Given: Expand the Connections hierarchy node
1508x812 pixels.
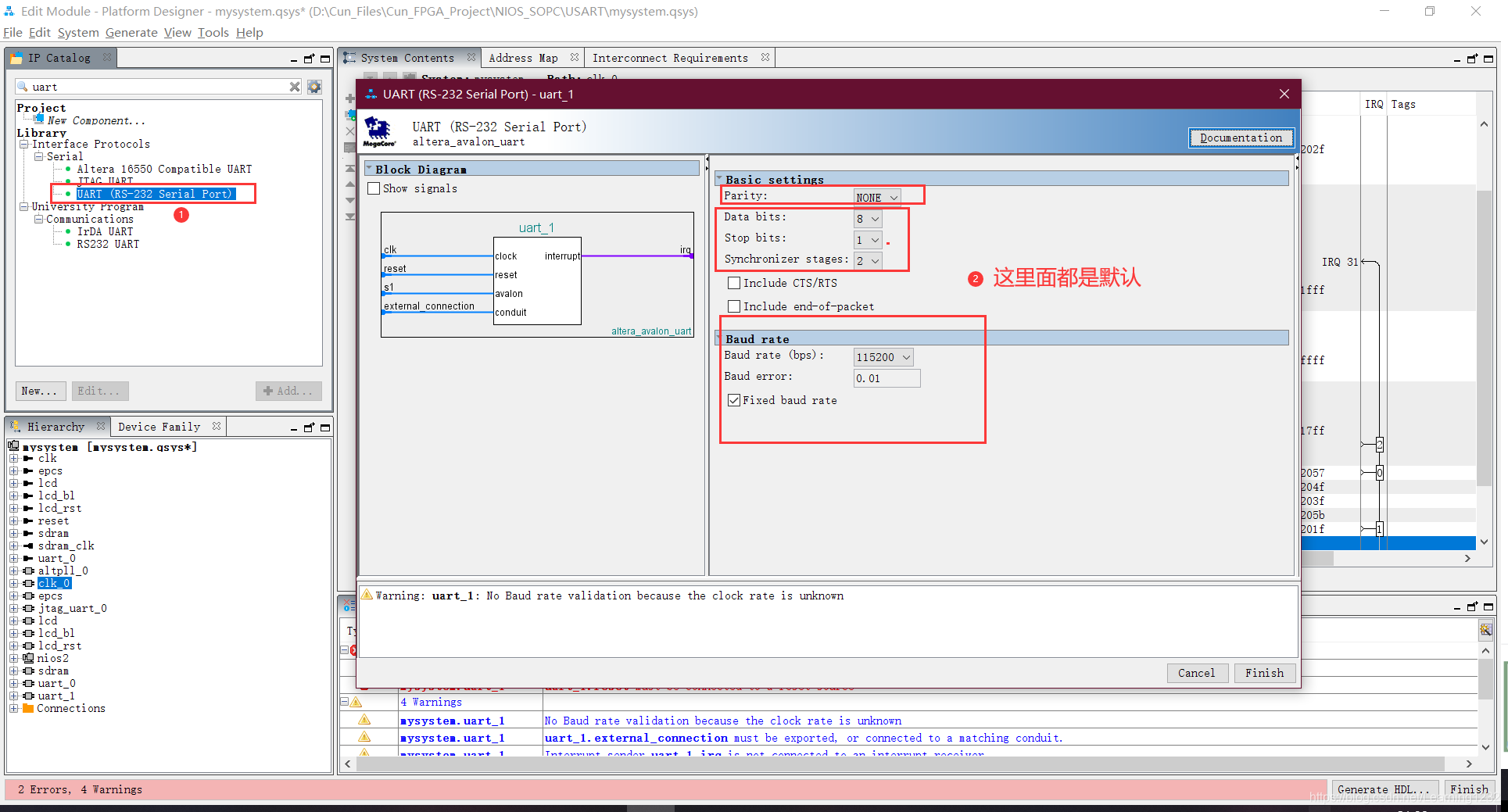Looking at the screenshot, I should (13, 708).
